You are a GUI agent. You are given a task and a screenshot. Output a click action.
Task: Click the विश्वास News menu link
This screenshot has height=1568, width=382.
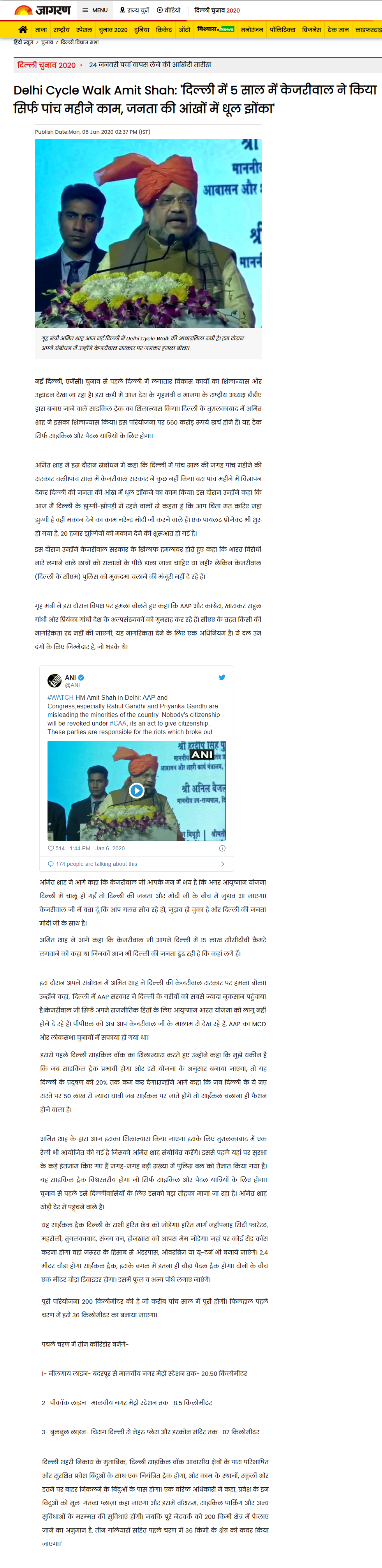(x=215, y=29)
